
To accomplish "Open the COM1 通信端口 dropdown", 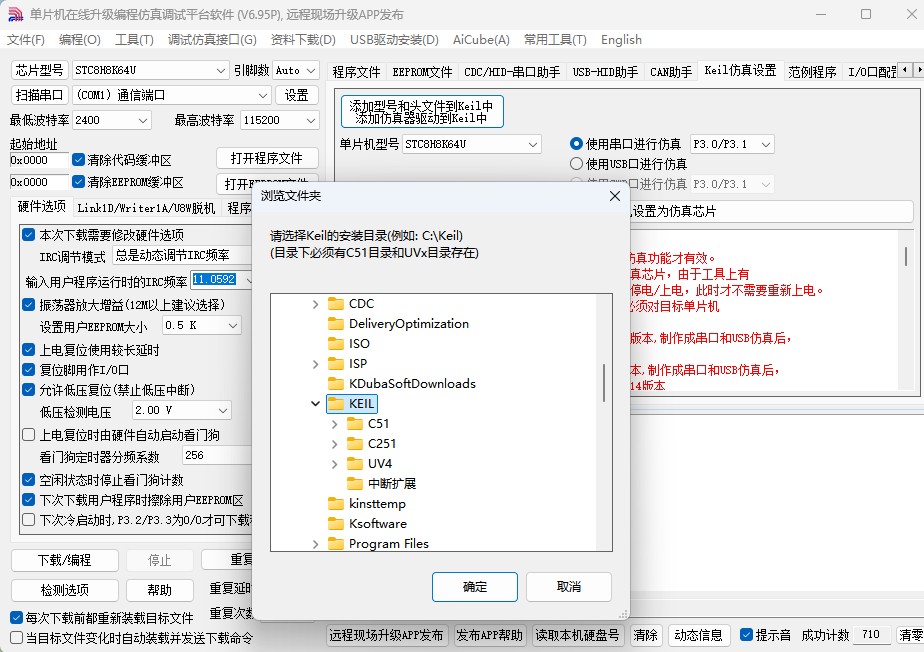I will 171,95.
